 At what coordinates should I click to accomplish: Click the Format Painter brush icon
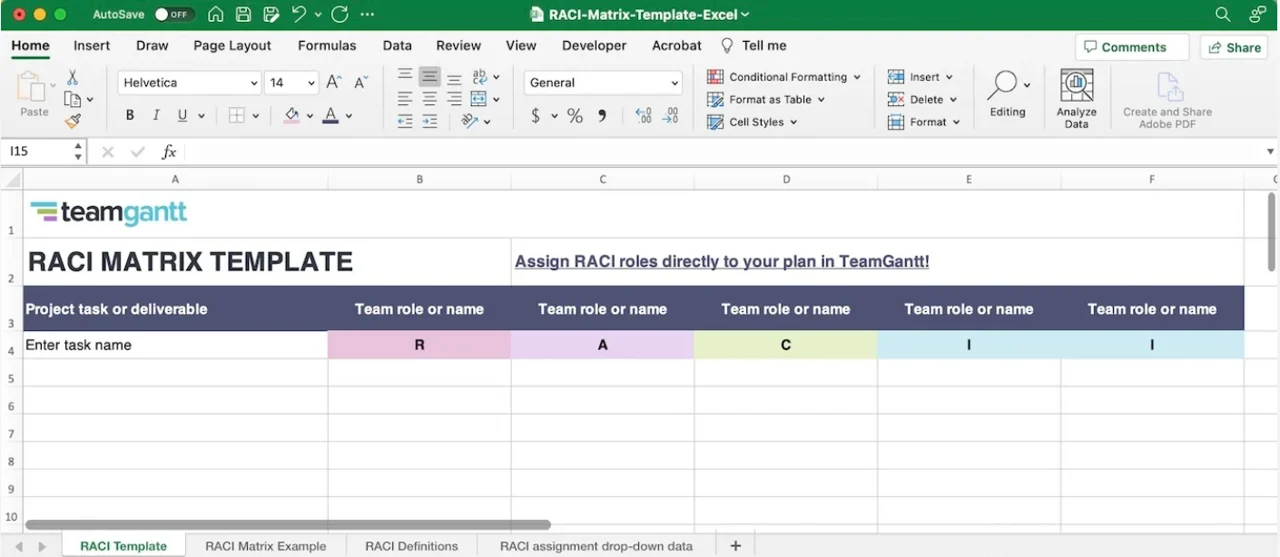[73, 121]
